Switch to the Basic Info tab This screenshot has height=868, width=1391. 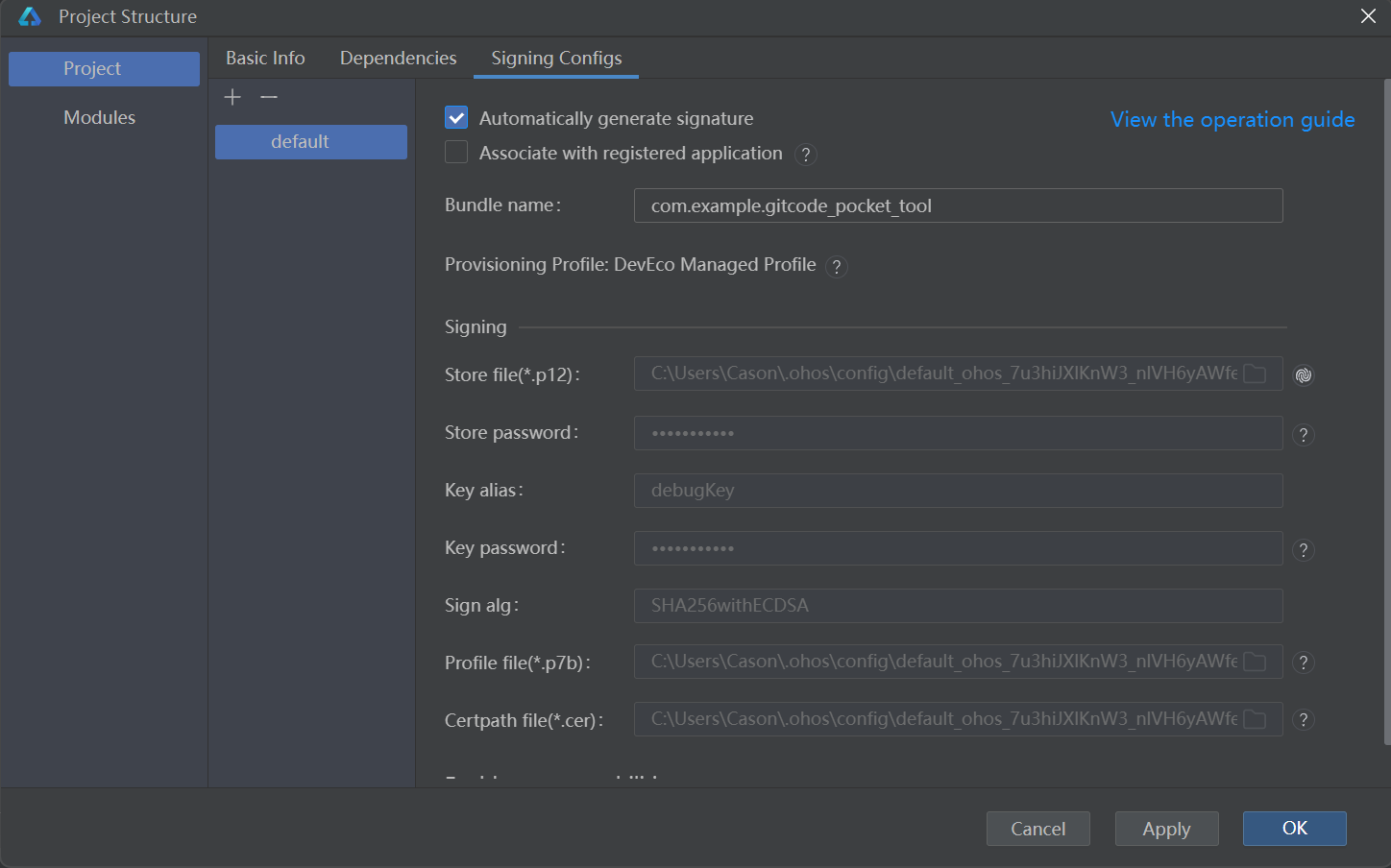(x=265, y=58)
